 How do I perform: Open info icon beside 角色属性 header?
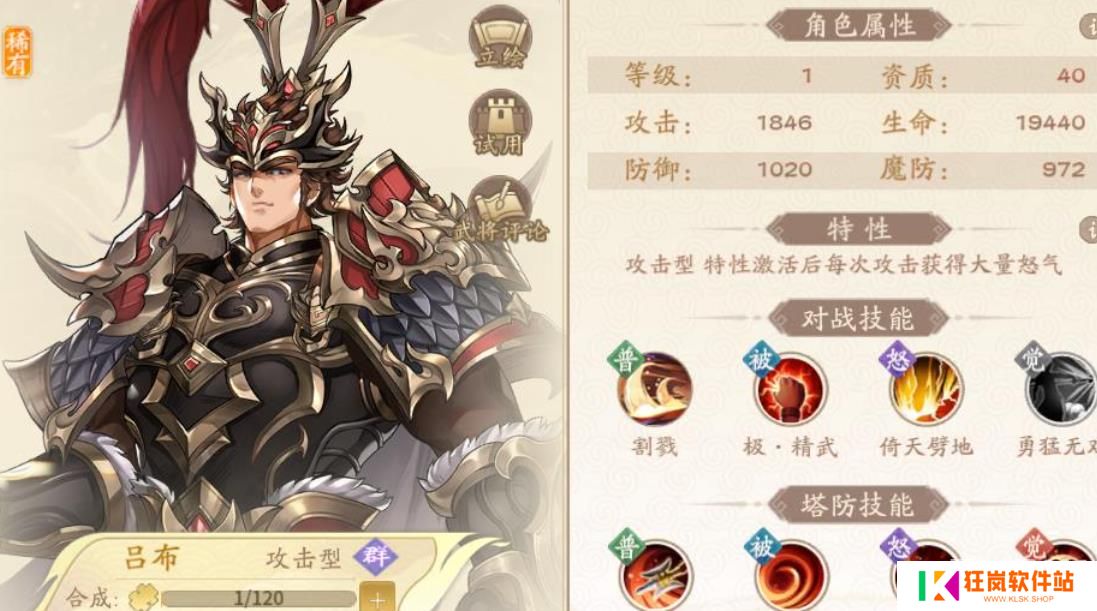(1089, 26)
